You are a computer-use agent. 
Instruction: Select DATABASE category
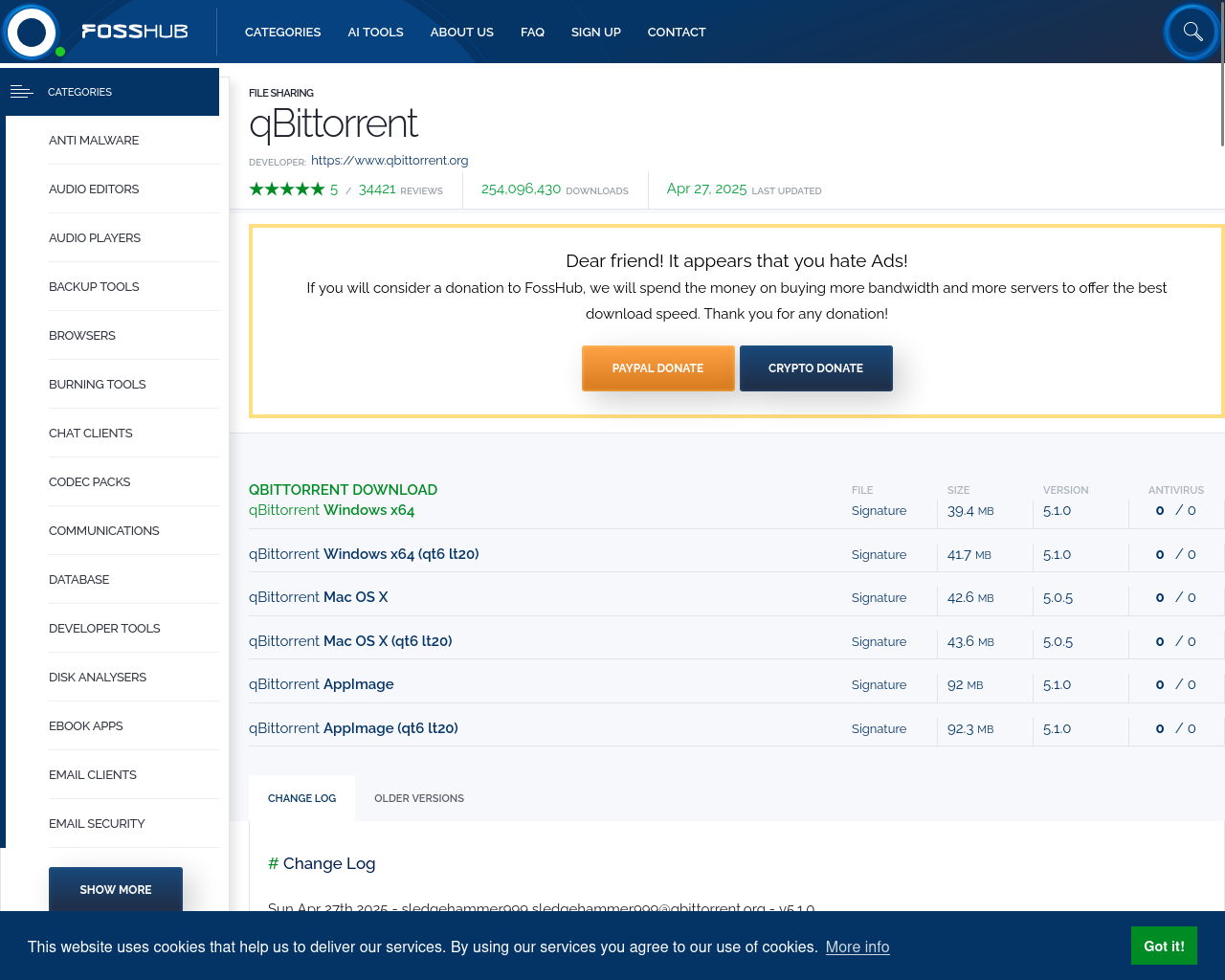pos(79,579)
